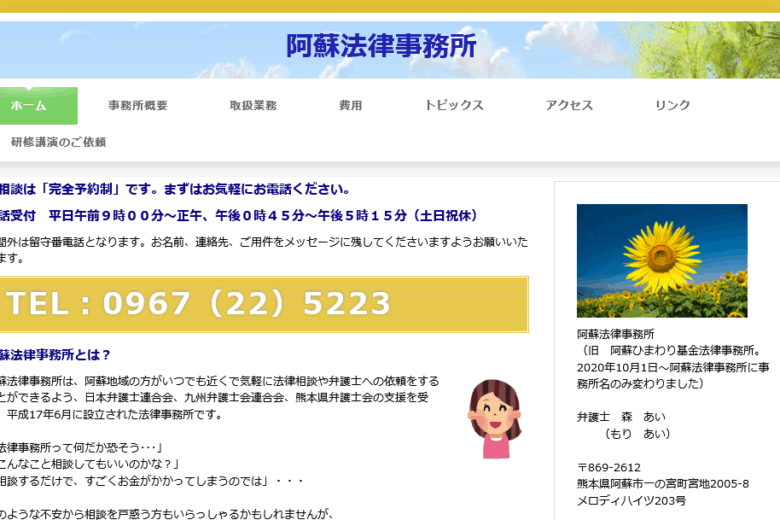The width and height of the screenshot is (780, 520).
Task: Click the 阿蘇法律事務所とは？ heading
Action: pos(55,354)
